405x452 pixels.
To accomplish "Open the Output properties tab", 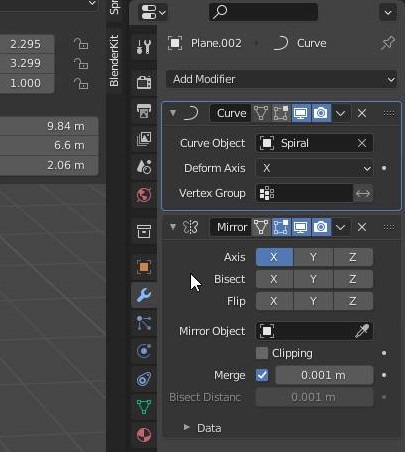I will point(144,110).
